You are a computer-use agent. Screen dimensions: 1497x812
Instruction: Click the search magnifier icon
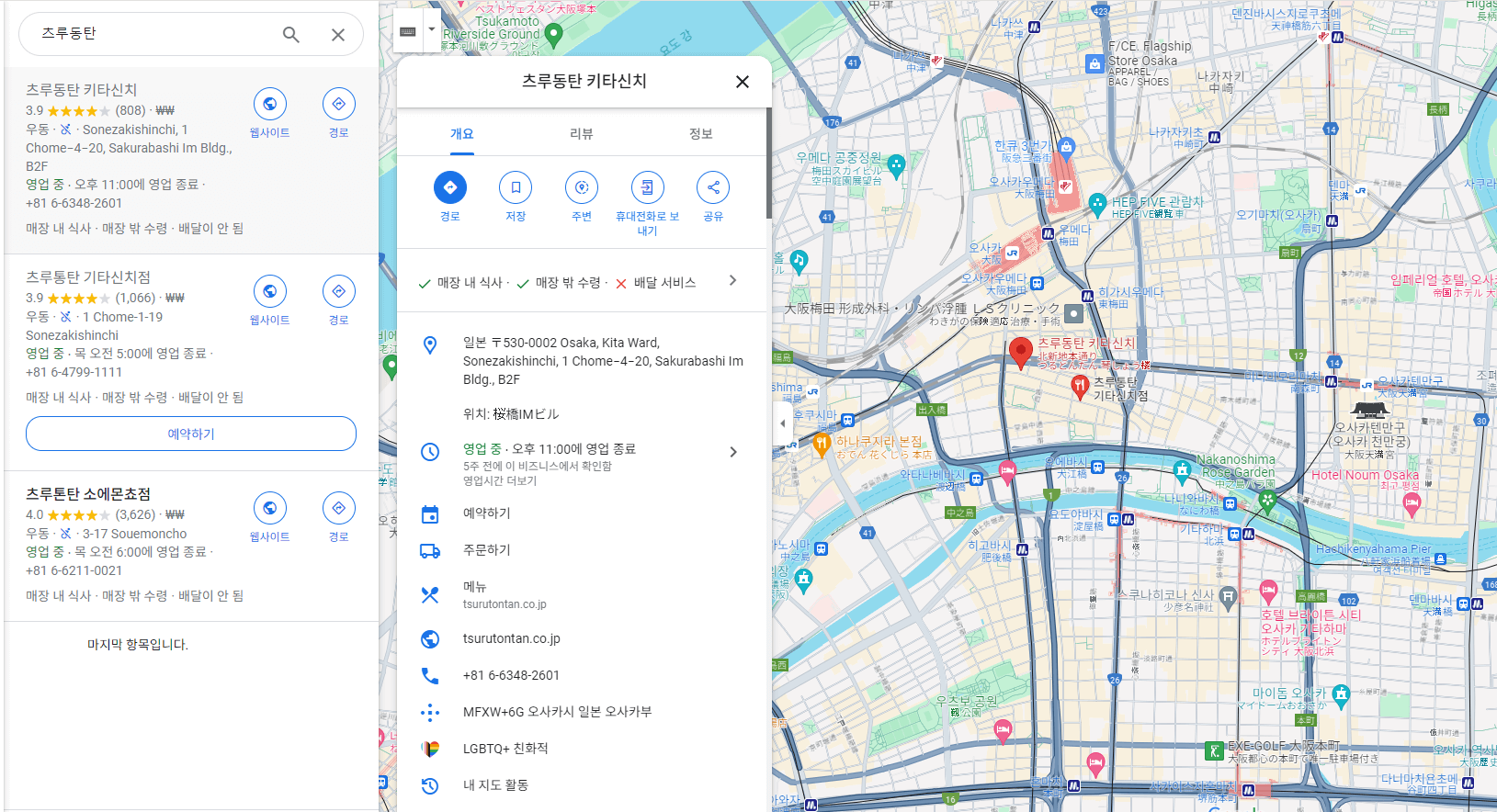pos(290,35)
